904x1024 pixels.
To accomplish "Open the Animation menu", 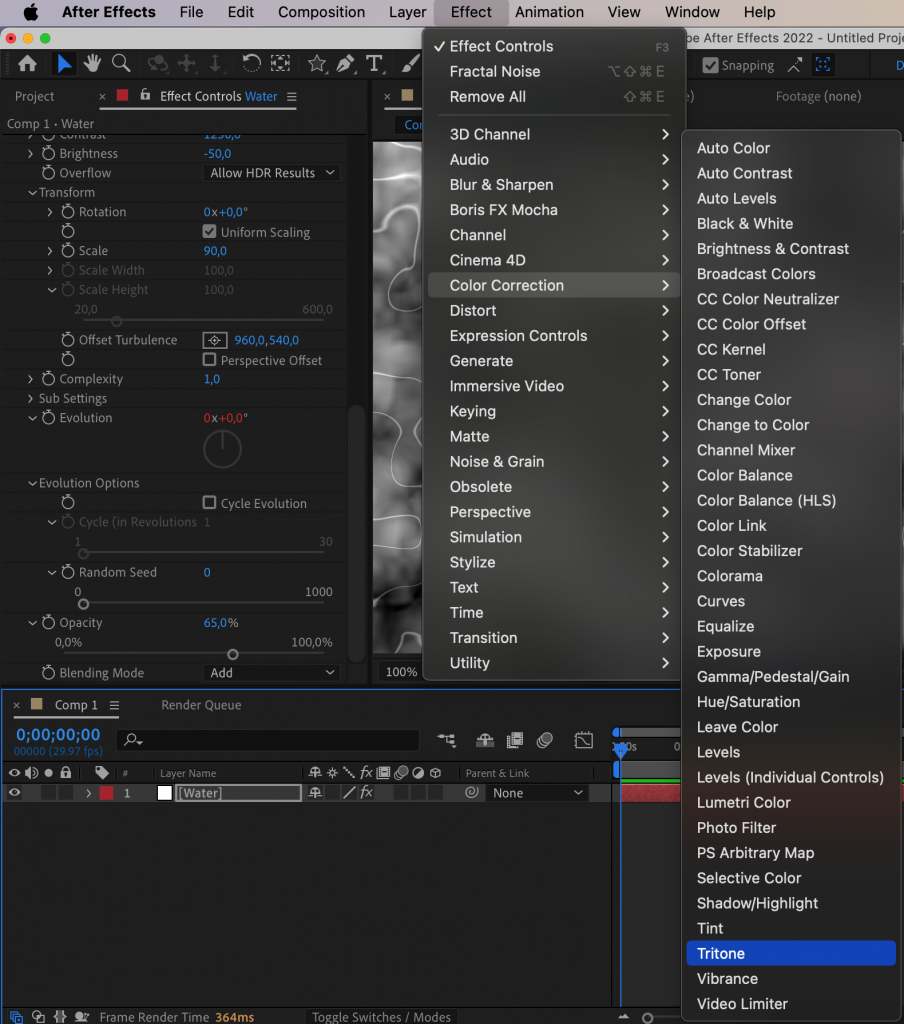I will tap(548, 12).
